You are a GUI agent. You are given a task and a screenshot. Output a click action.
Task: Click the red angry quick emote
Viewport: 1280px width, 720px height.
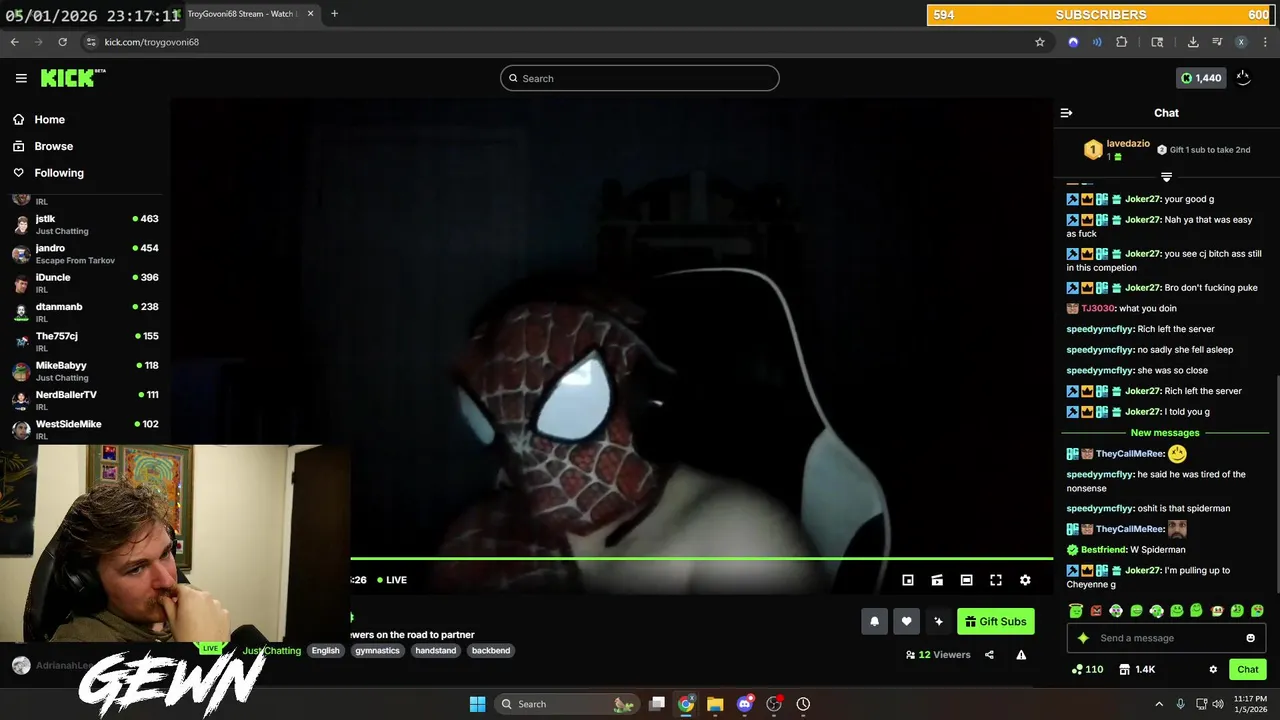(x=1096, y=610)
